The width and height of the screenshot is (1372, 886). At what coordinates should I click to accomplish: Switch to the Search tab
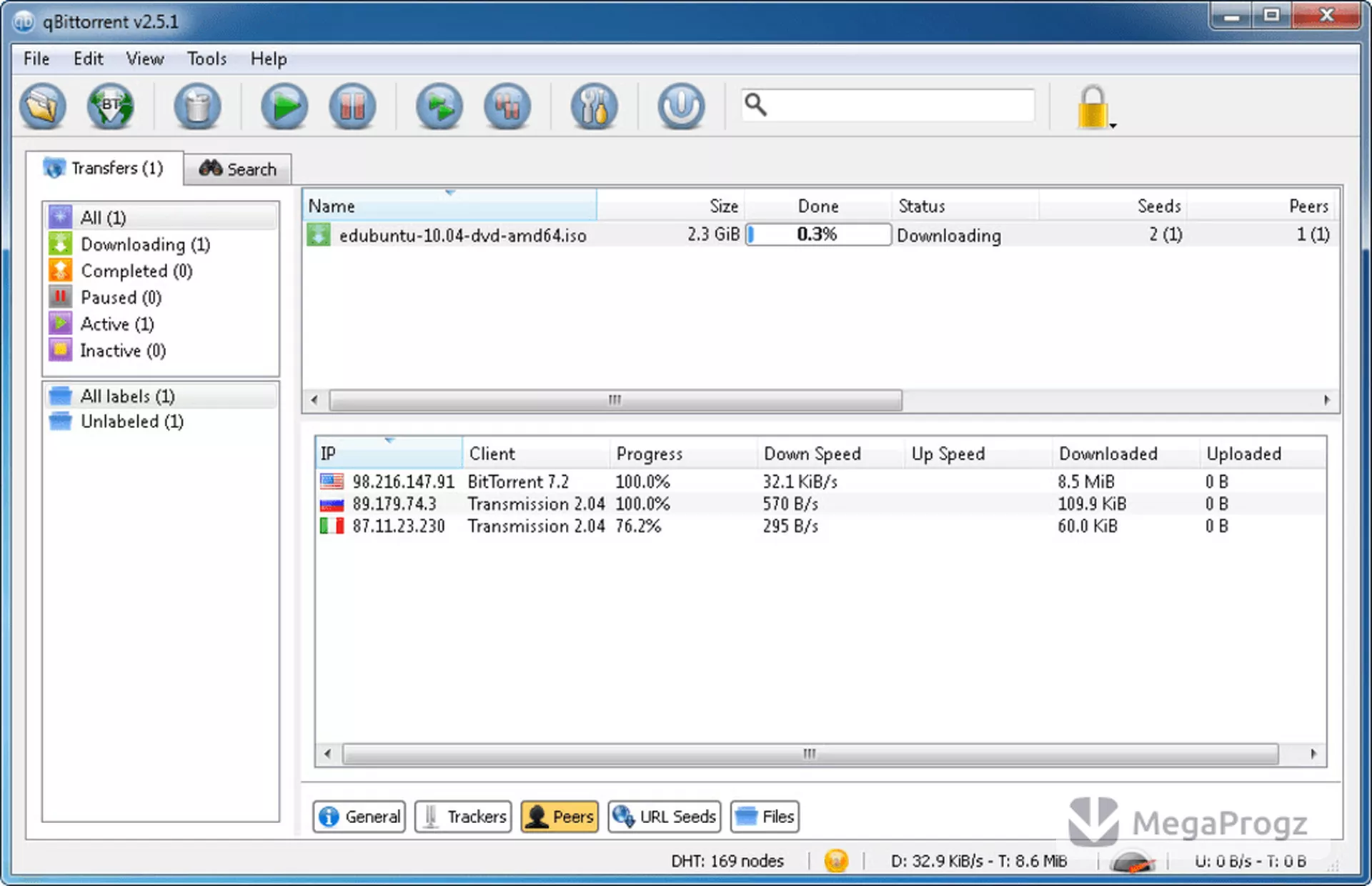[x=237, y=169]
